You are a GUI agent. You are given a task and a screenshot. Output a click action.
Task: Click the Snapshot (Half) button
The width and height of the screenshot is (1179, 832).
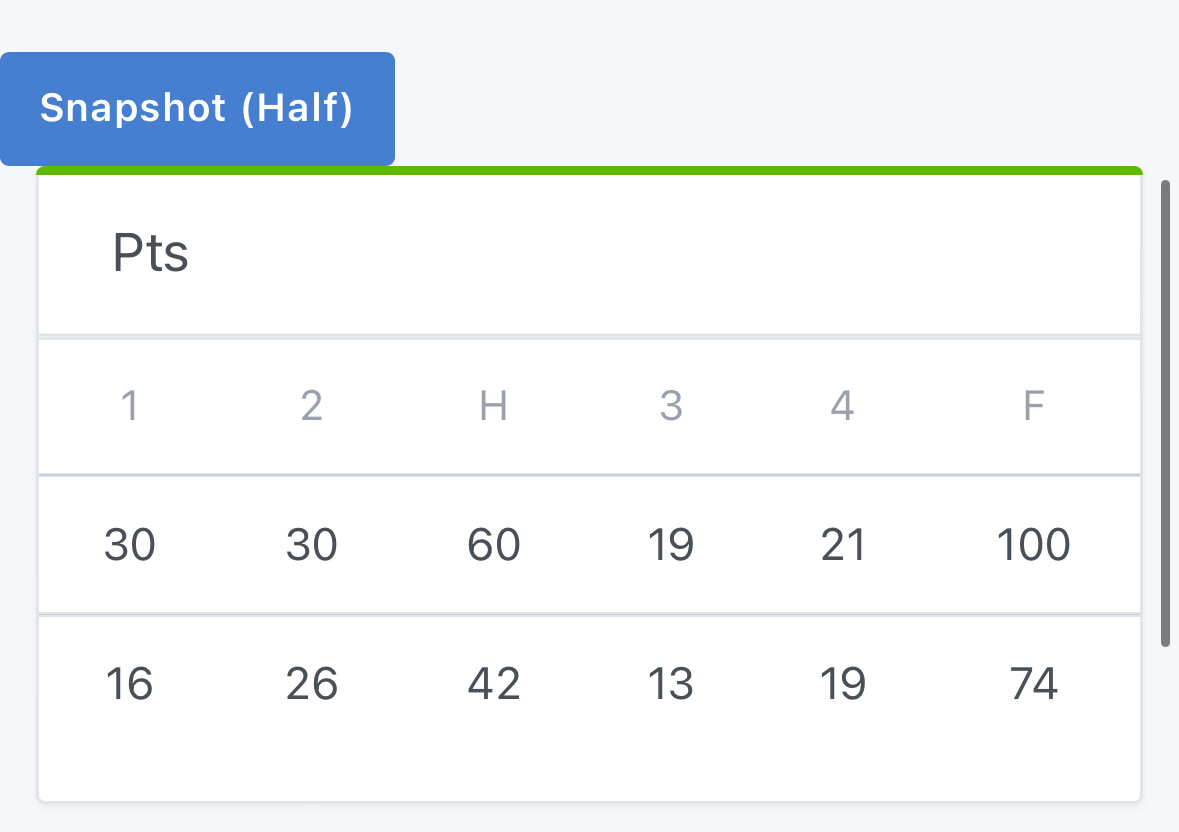(x=197, y=108)
